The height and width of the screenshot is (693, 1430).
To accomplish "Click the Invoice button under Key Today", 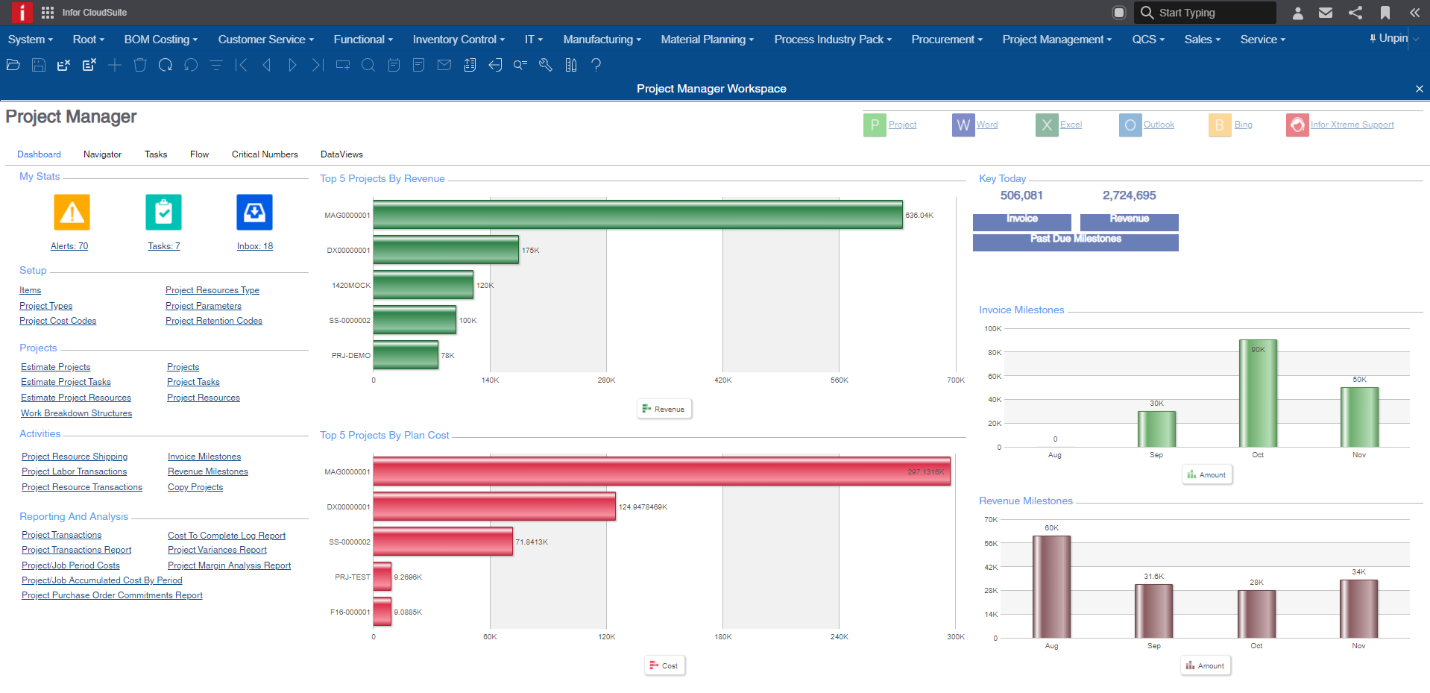I will tap(1022, 222).
